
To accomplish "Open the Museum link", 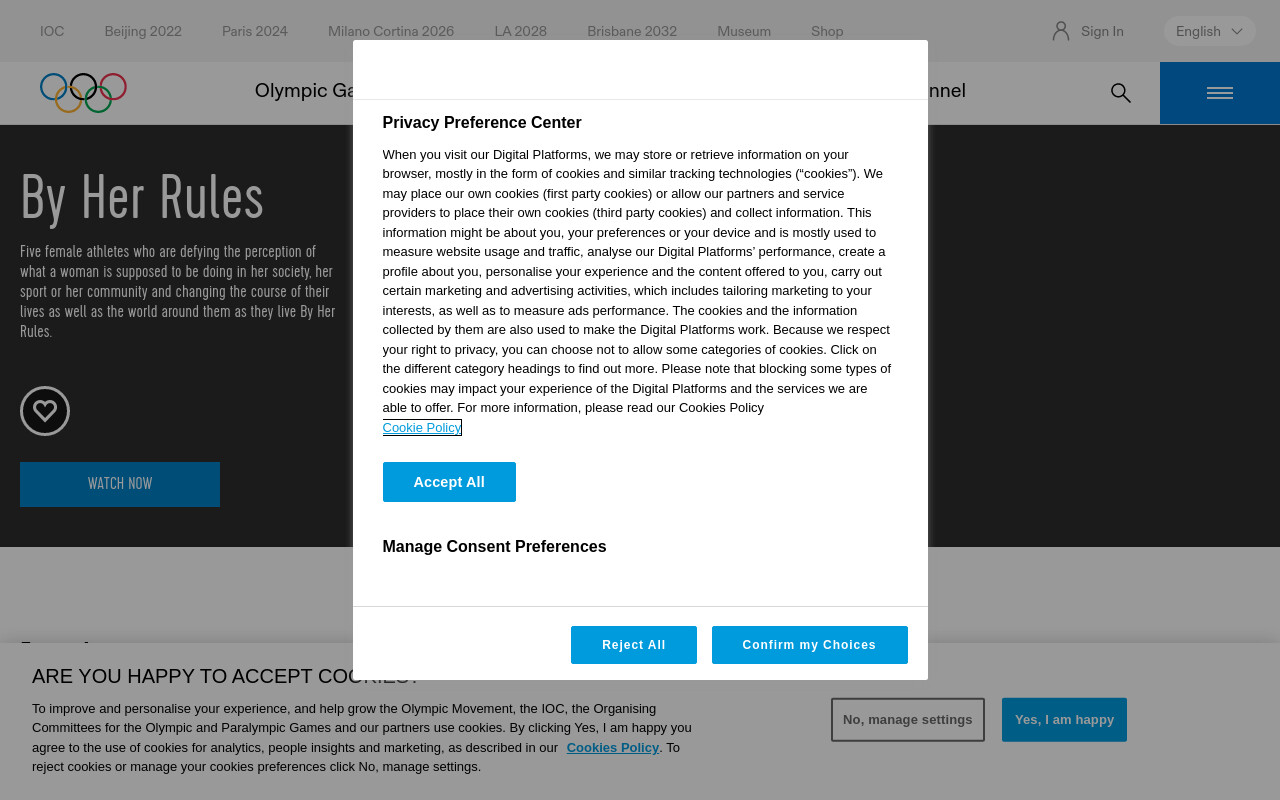I will click(744, 31).
